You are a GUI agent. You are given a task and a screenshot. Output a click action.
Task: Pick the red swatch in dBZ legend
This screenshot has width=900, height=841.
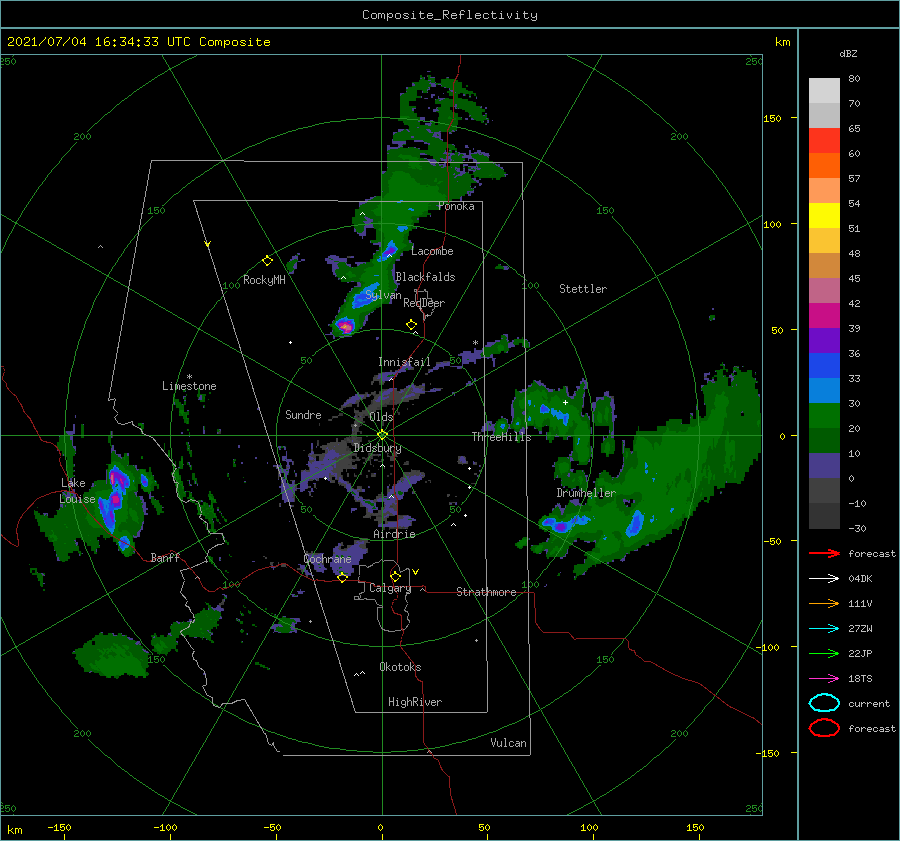824,140
